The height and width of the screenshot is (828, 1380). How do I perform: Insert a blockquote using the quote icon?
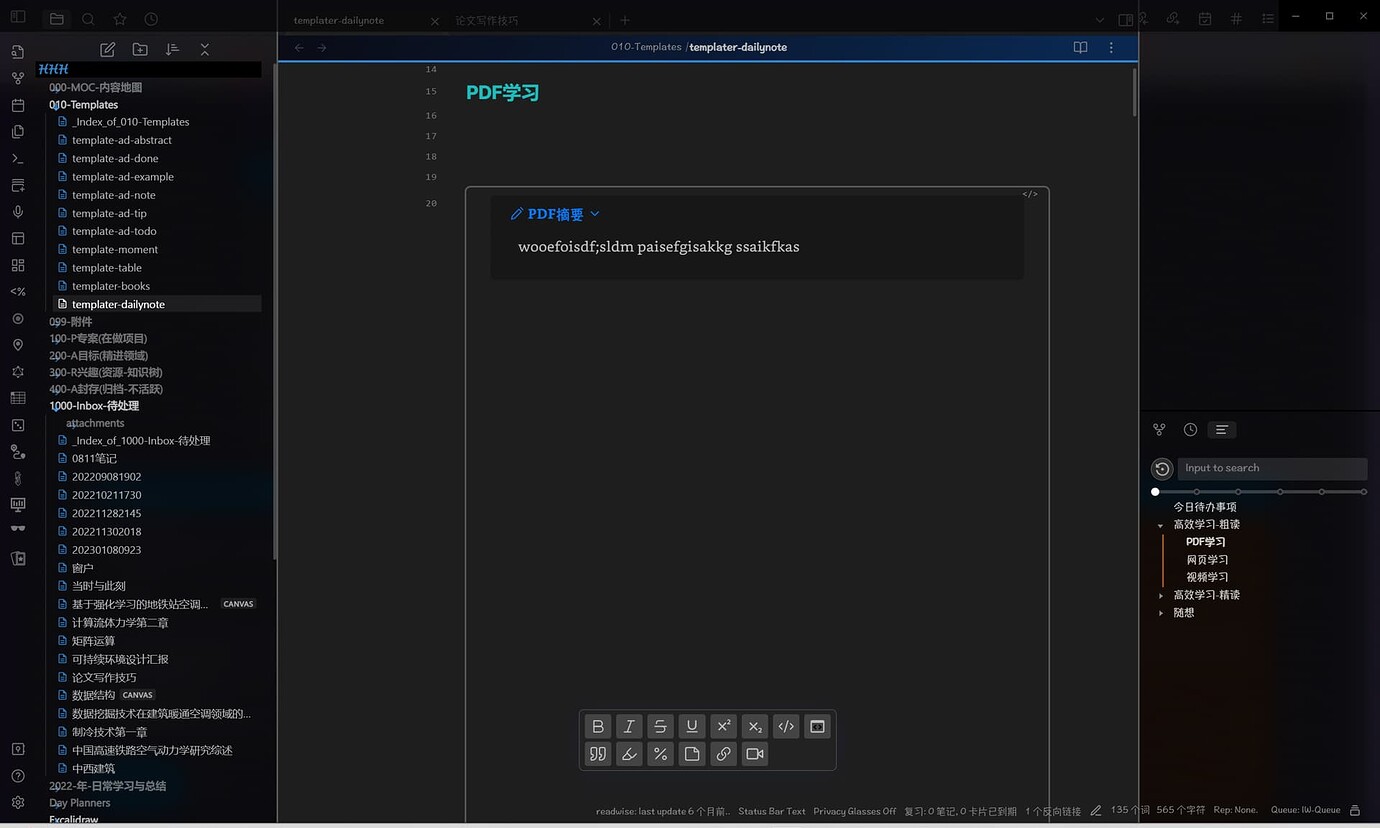pyautogui.click(x=598, y=754)
